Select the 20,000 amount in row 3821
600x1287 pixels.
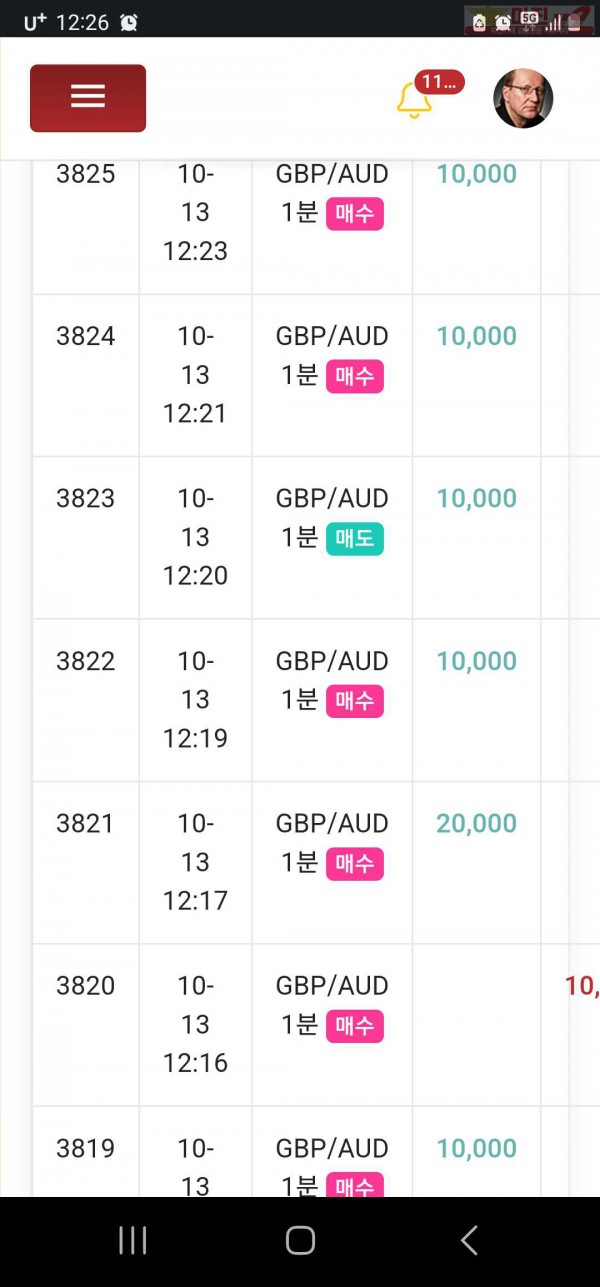(476, 823)
